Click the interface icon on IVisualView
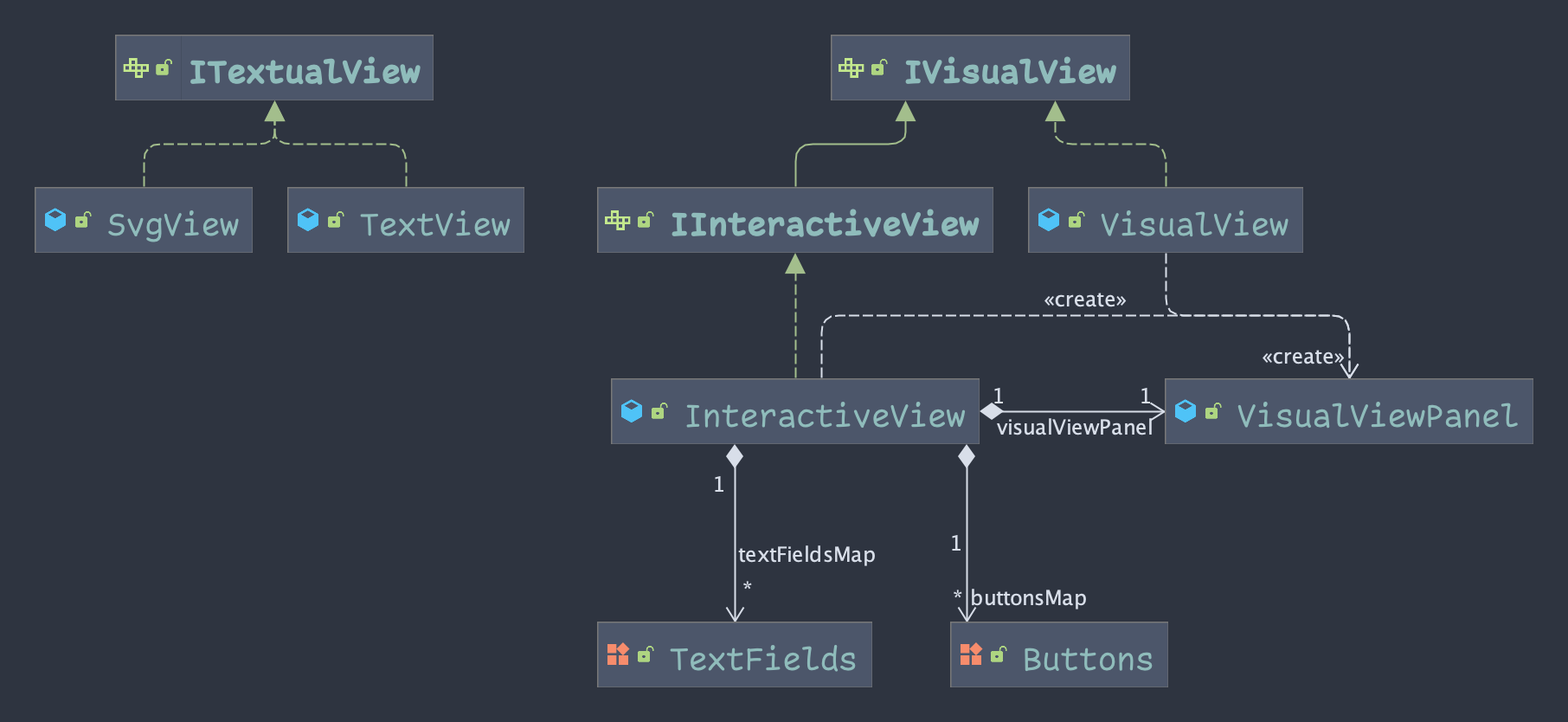Screen dimensions: 1568x722 (x=851, y=68)
